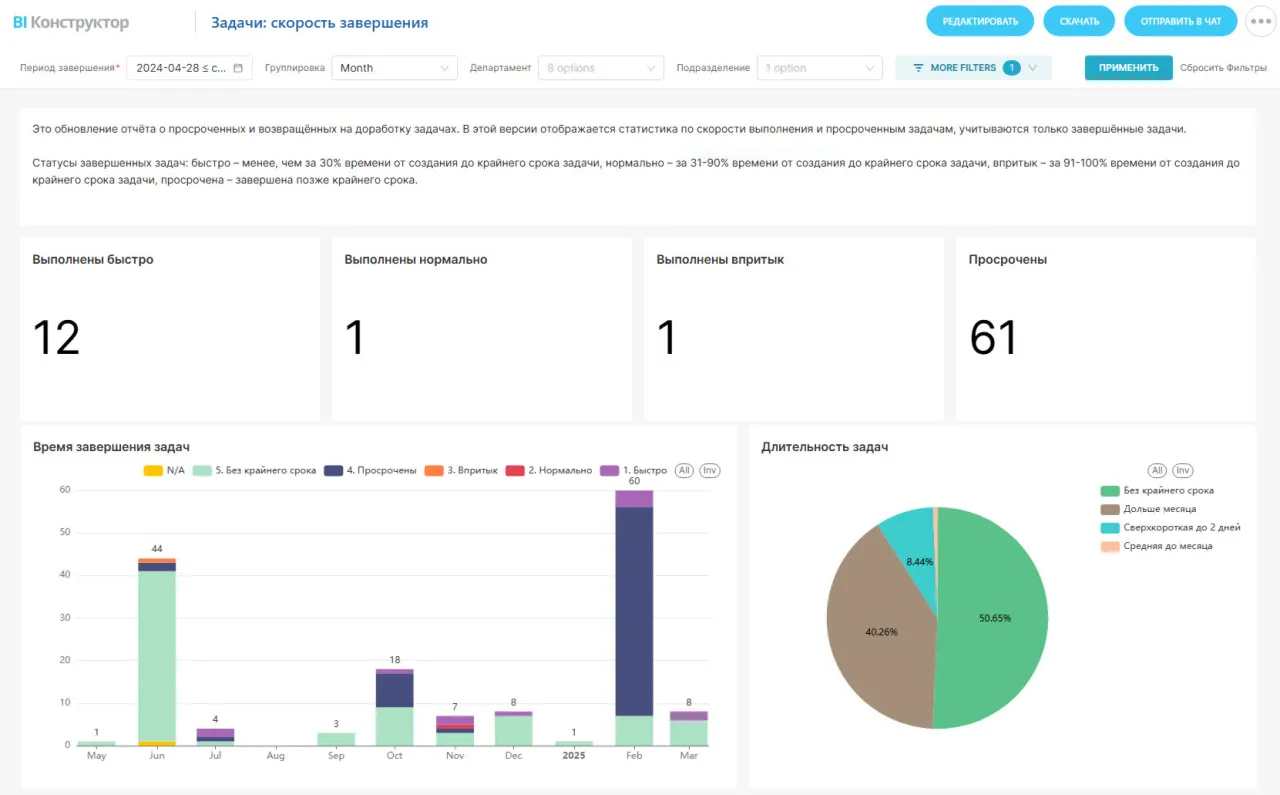Image resolution: width=1280 pixels, height=795 pixels.
Task: Toggle '5. Без крайнего срока' legend series
Action: tap(255, 470)
